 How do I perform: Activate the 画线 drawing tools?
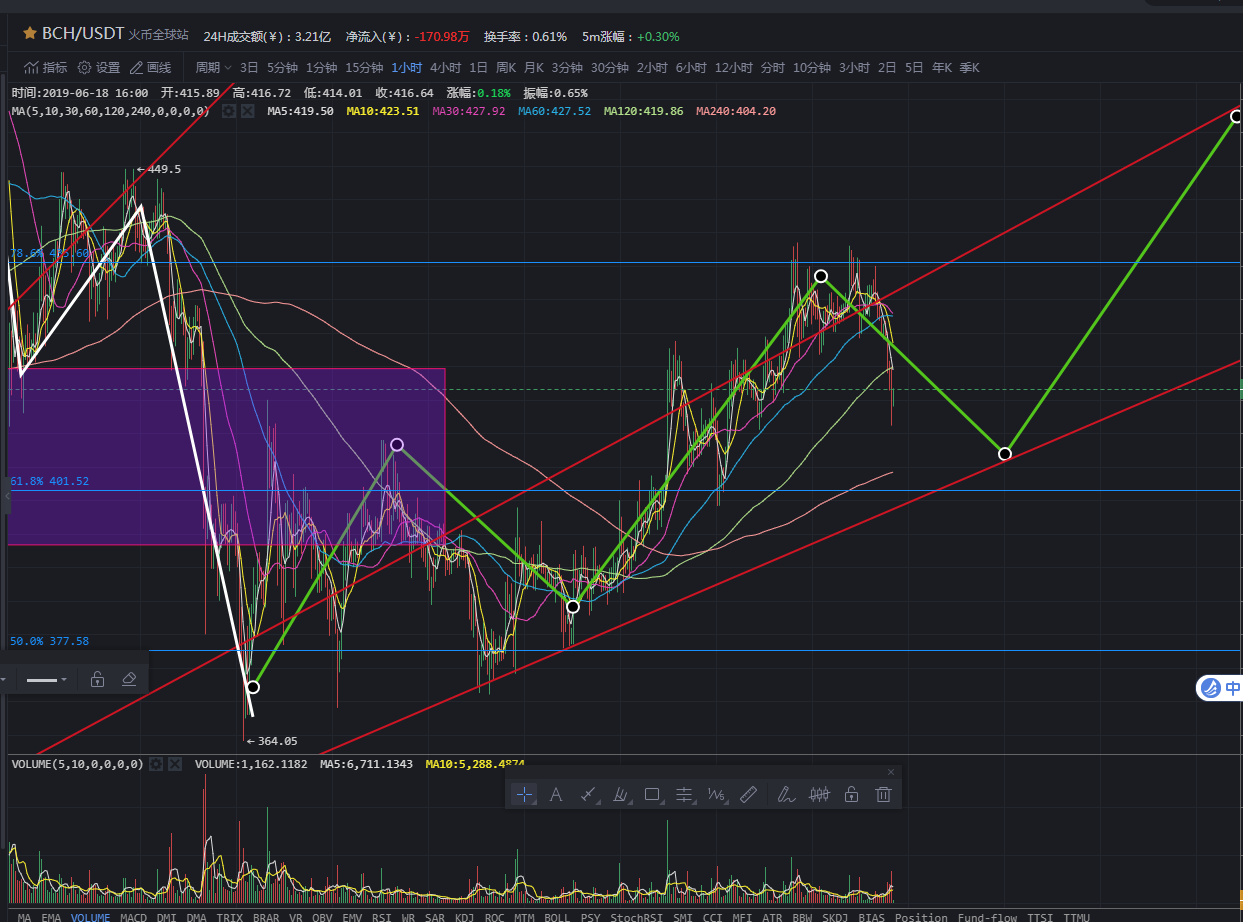[150, 68]
